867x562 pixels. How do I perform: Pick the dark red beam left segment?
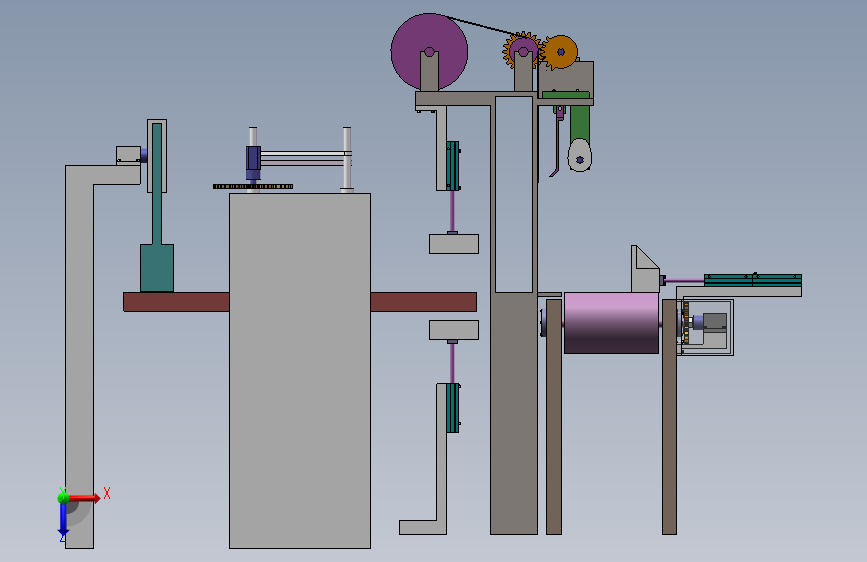click(x=176, y=302)
